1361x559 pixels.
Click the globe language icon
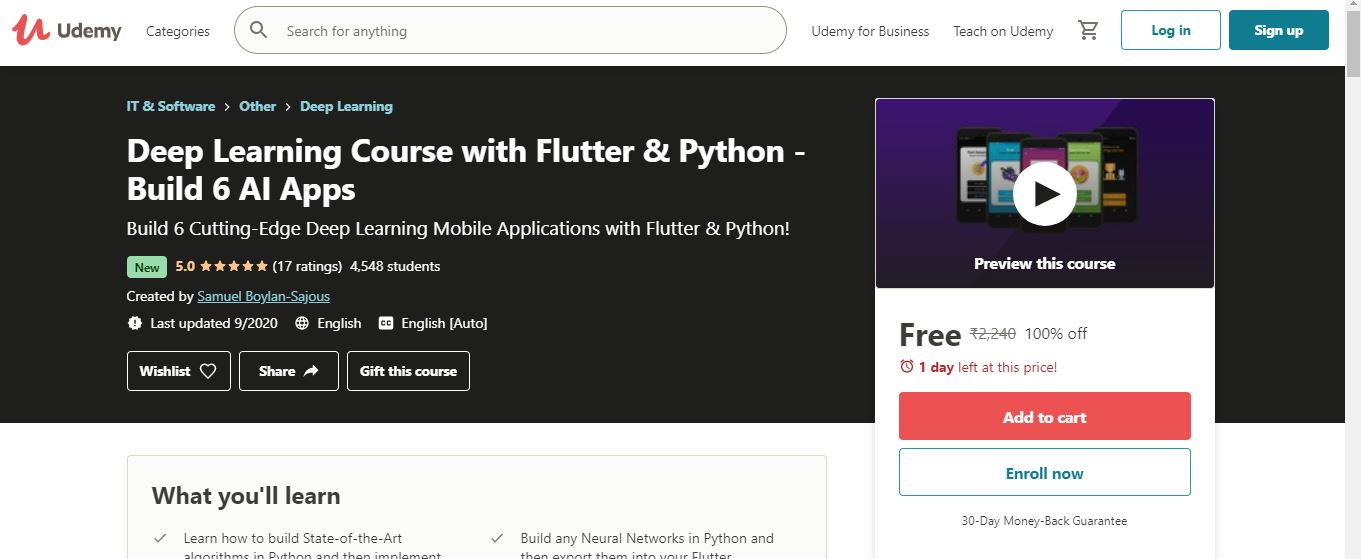301,323
